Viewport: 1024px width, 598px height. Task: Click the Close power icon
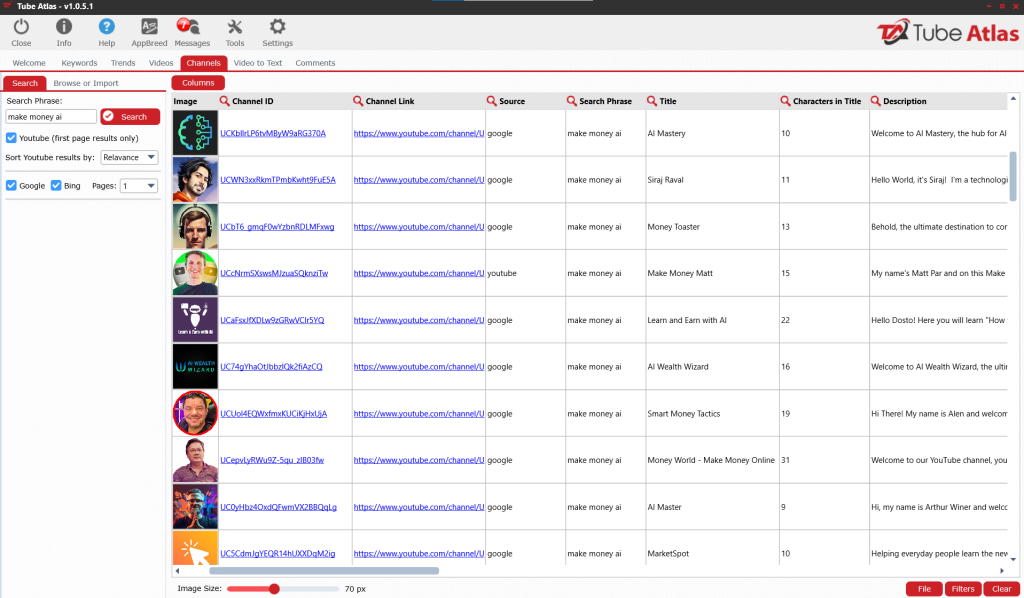(x=21, y=27)
